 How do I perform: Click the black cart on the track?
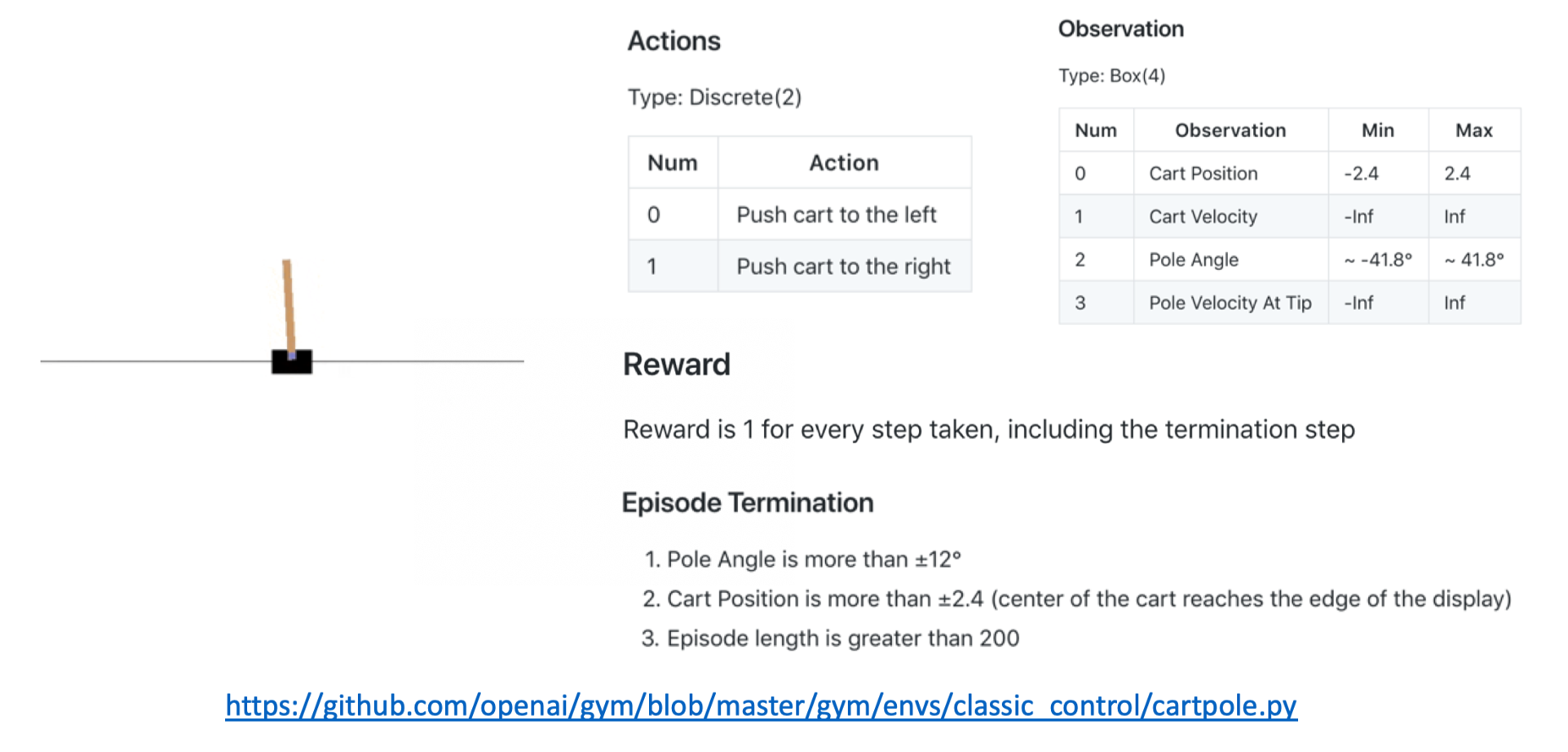coord(292,363)
